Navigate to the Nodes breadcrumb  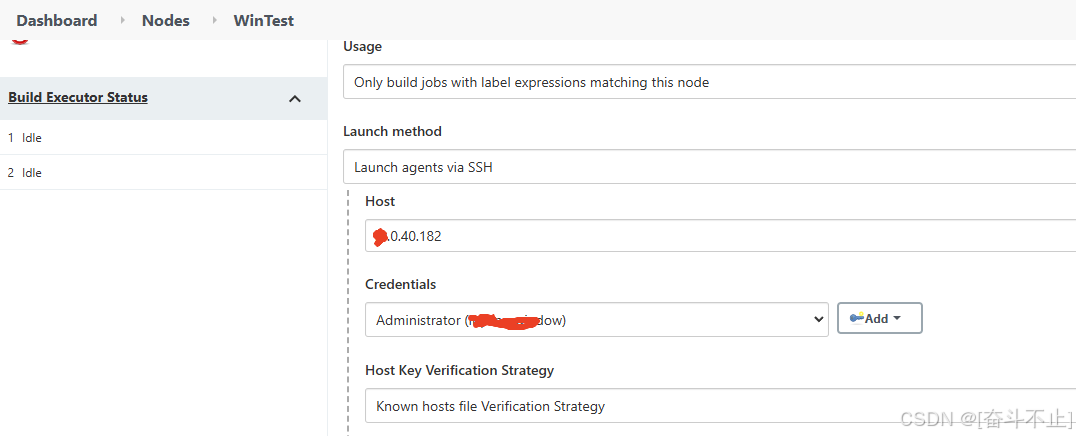[x=165, y=21]
